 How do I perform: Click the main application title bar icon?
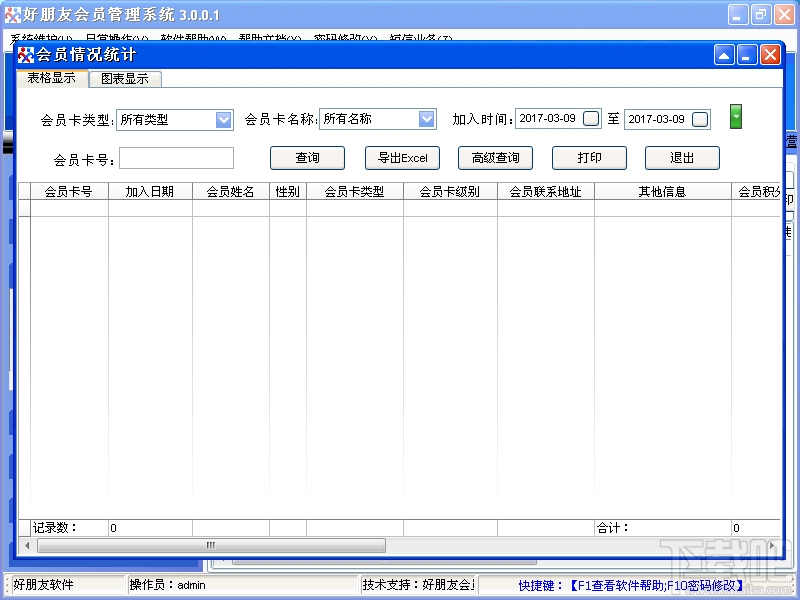(13, 15)
